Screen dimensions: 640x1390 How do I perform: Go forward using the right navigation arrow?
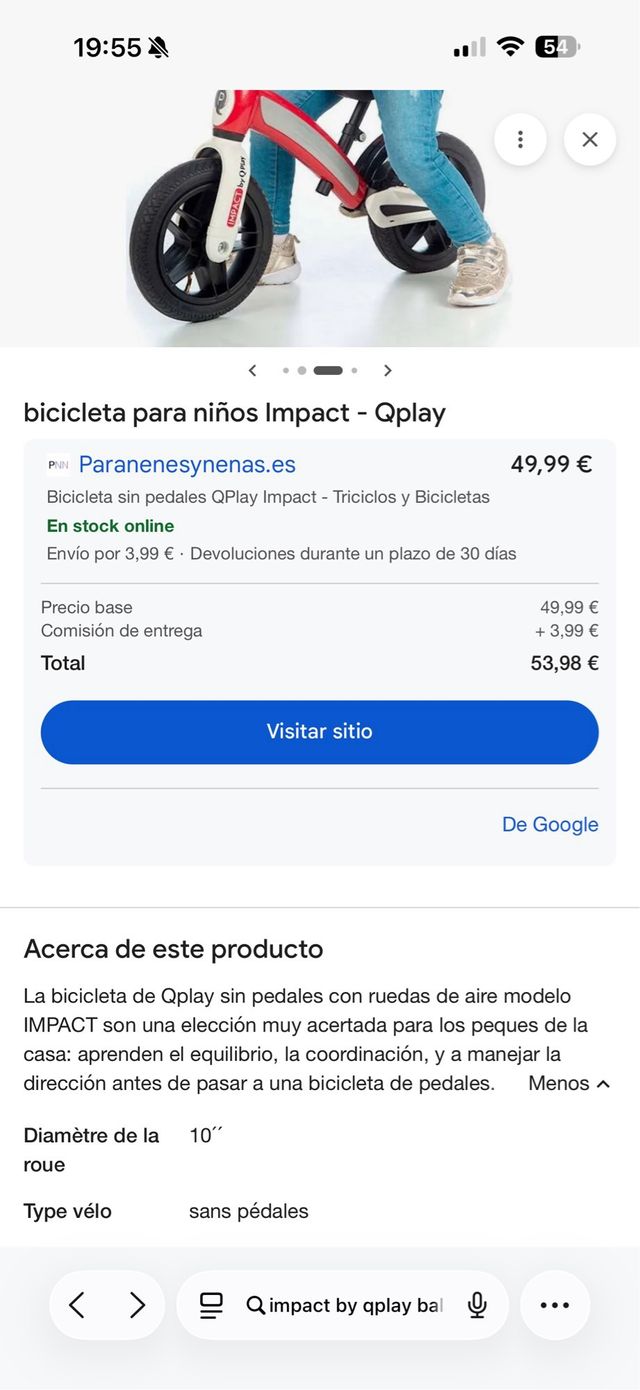pyautogui.click(x=137, y=1305)
